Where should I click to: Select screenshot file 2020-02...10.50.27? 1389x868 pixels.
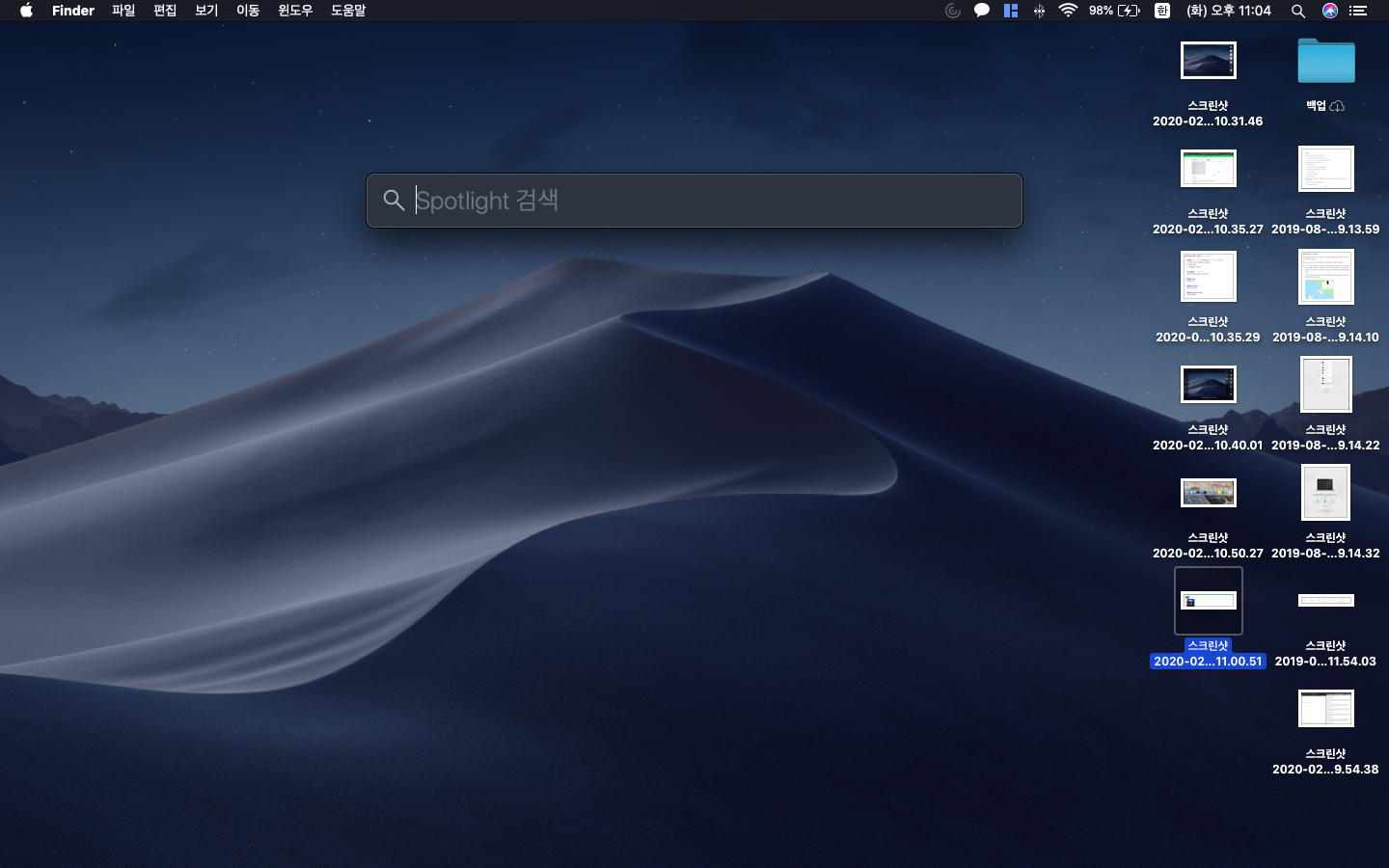tap(1209, 493)
